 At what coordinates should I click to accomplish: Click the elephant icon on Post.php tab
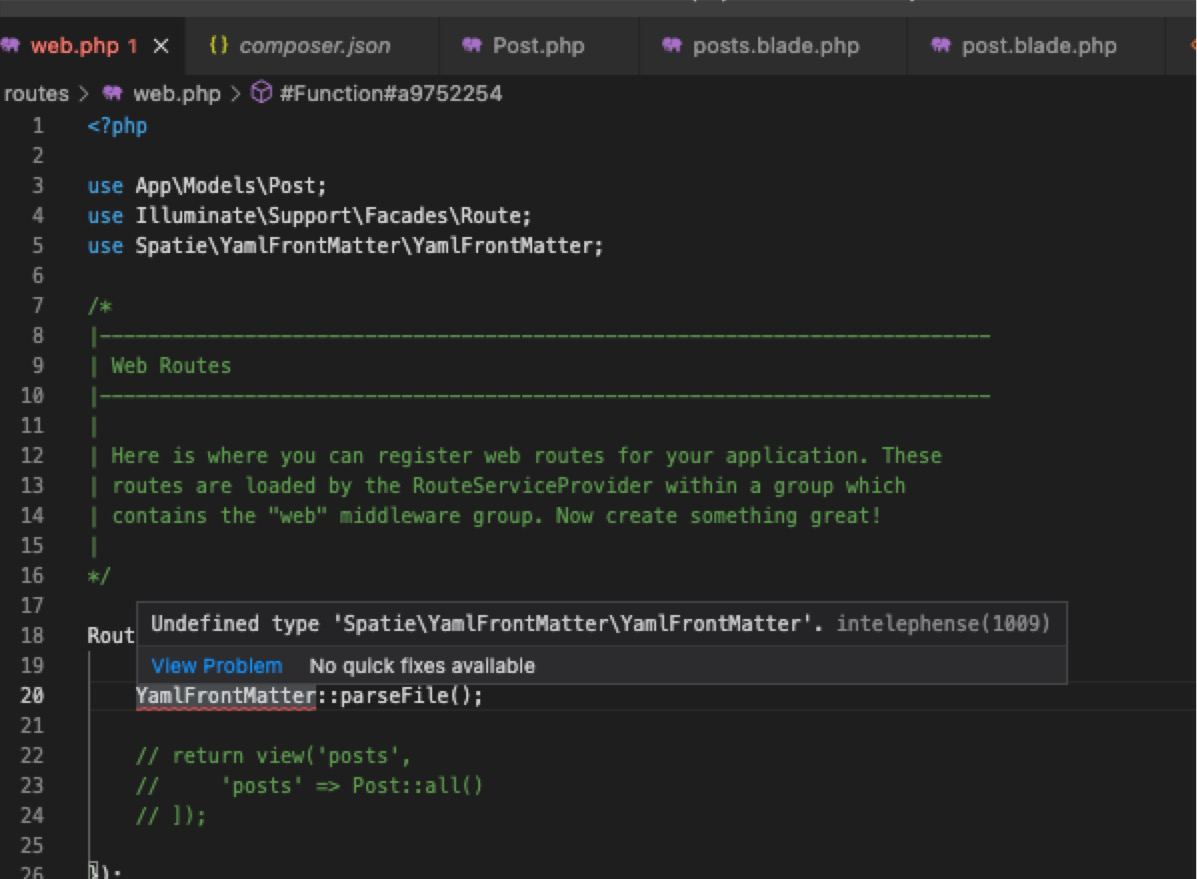tap(472, 46)
